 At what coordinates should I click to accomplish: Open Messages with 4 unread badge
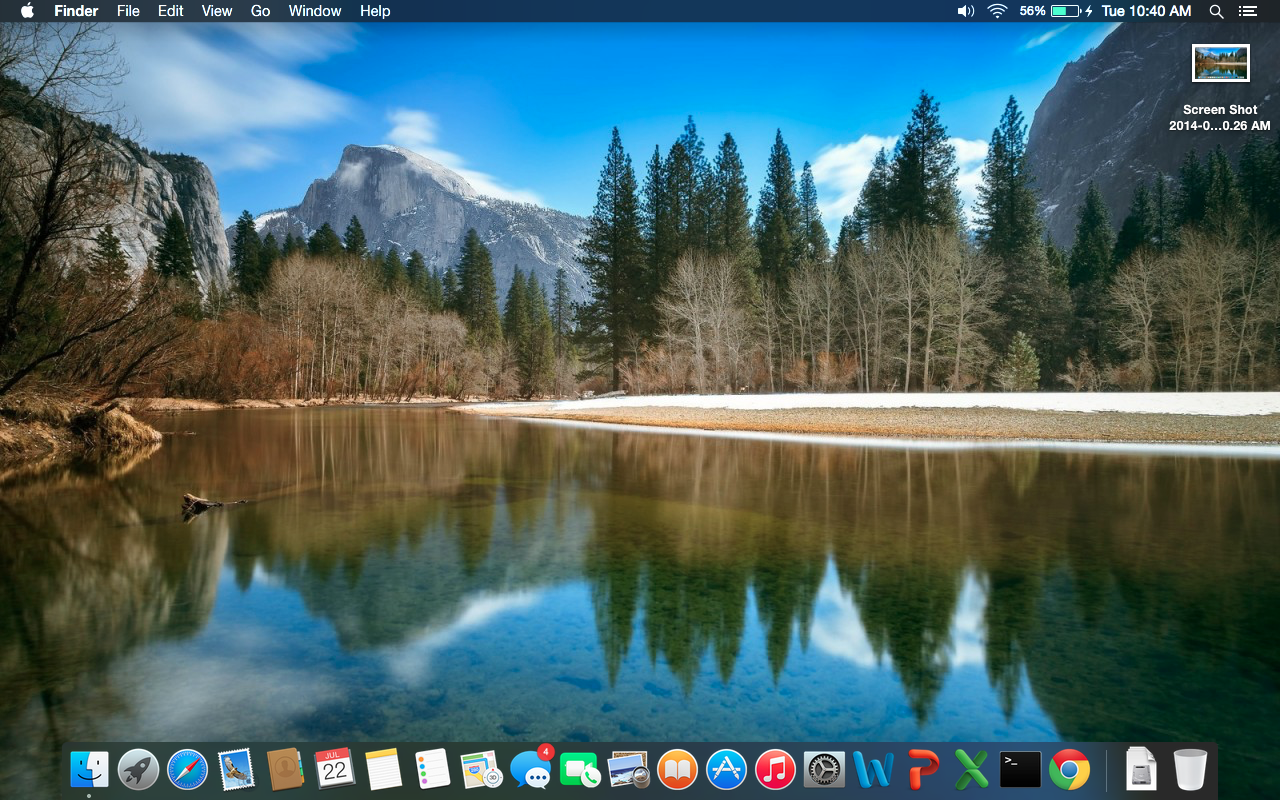(x=530, y=768)
